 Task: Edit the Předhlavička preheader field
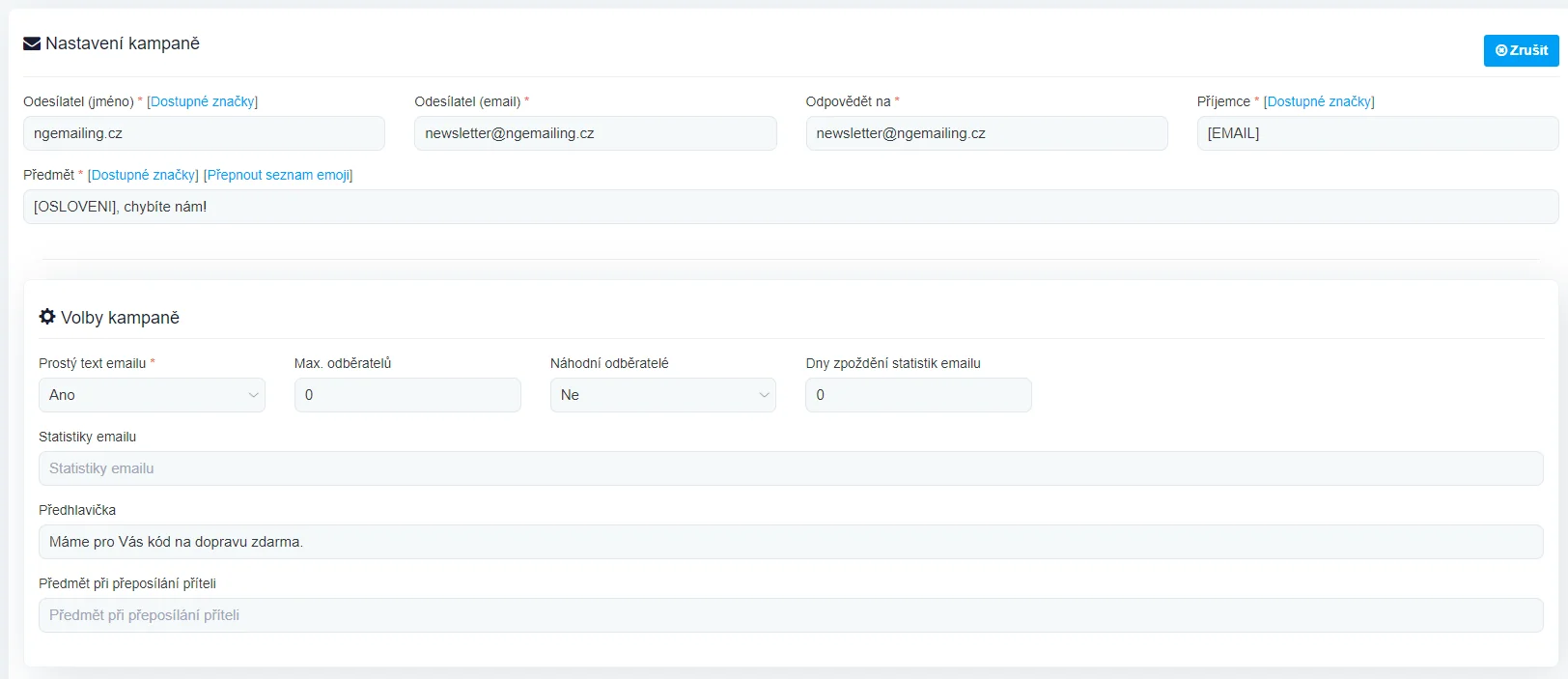[x=790, y=542]
